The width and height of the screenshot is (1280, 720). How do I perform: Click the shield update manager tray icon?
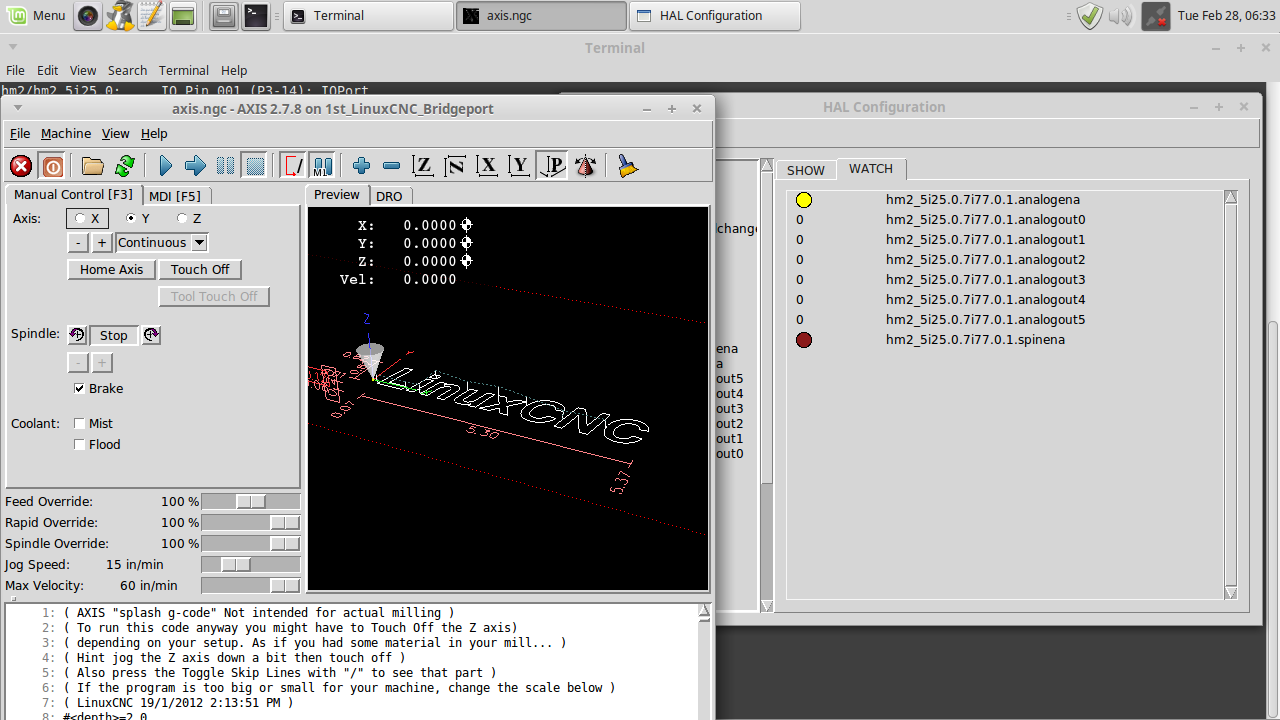pos(1090,15)
